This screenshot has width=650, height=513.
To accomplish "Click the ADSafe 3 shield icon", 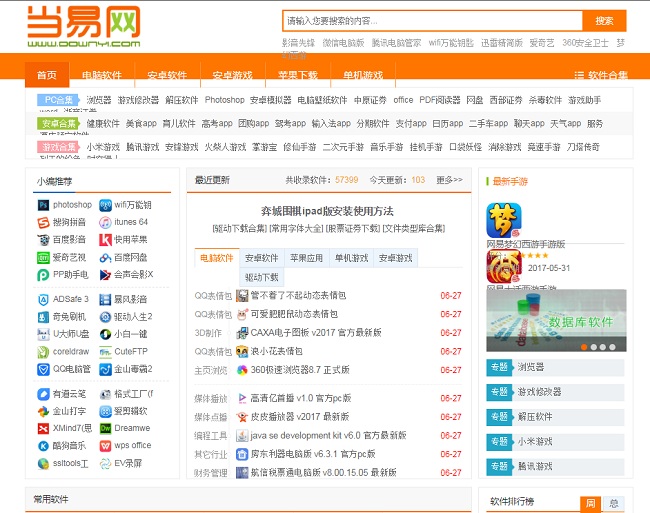I will coord(43,300).
